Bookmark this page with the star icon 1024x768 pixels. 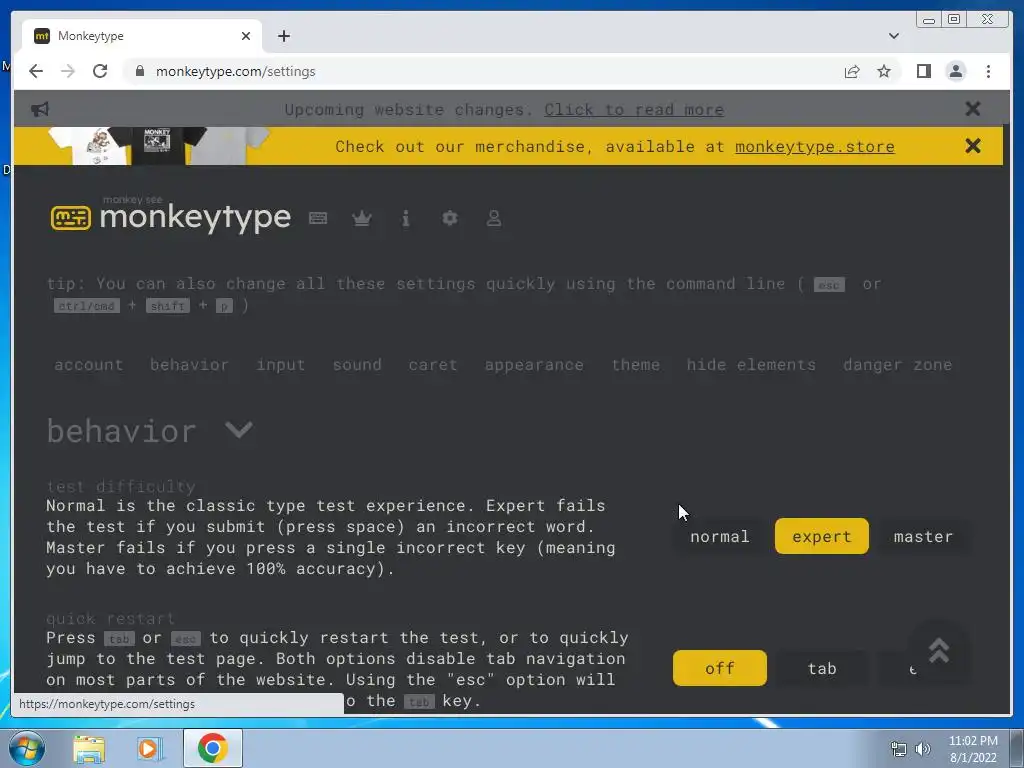tap(884, 71)
